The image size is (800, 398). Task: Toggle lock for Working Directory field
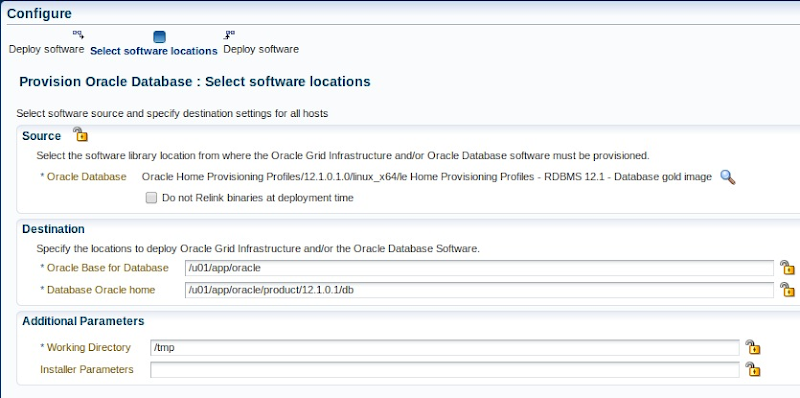[753, 347]
